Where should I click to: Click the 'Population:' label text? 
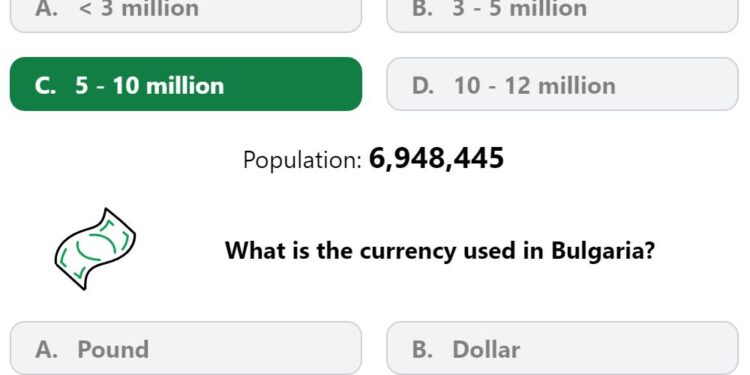(302, 160)
